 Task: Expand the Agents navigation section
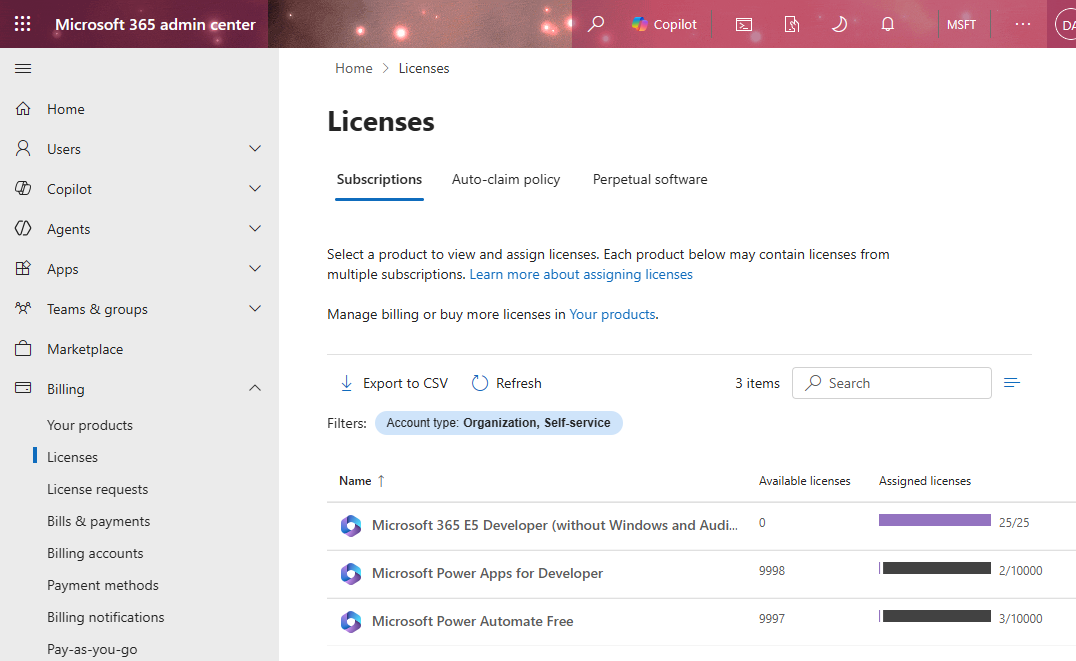tap(255, 229)
